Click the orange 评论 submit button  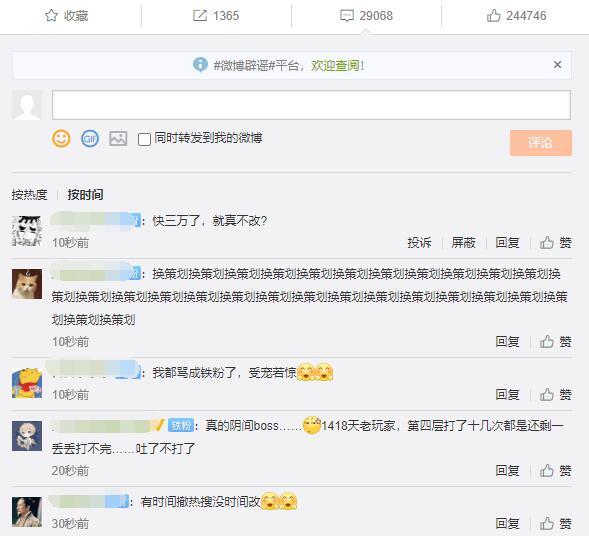pyautogui.click(x=541, y=143)
